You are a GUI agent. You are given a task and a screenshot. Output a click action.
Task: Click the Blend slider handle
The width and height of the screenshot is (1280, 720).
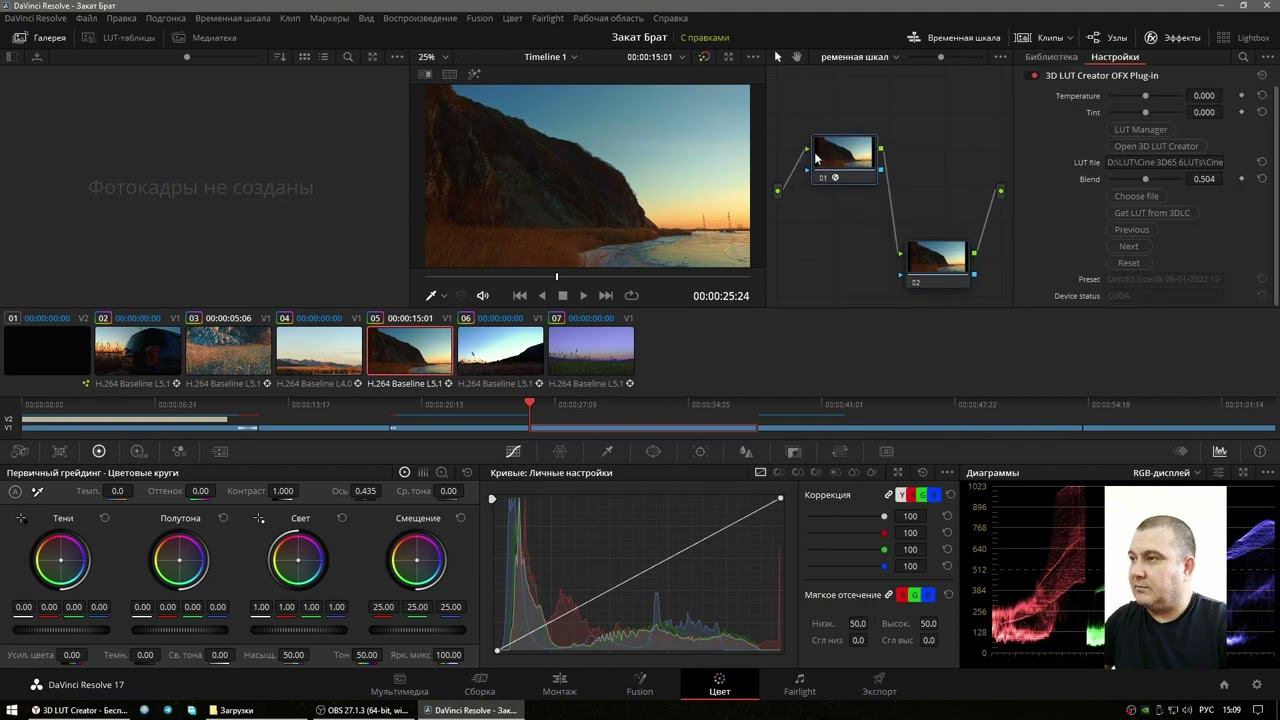1145,179
